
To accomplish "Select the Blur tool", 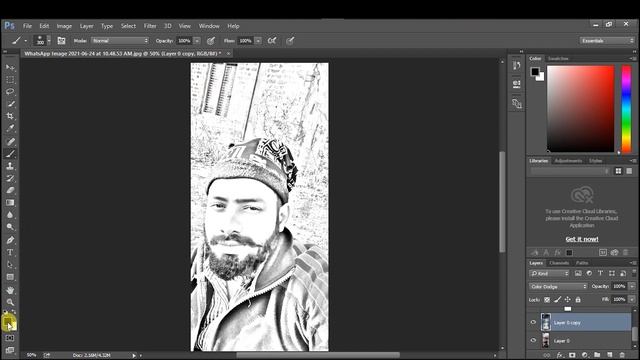I will (10, 215).
